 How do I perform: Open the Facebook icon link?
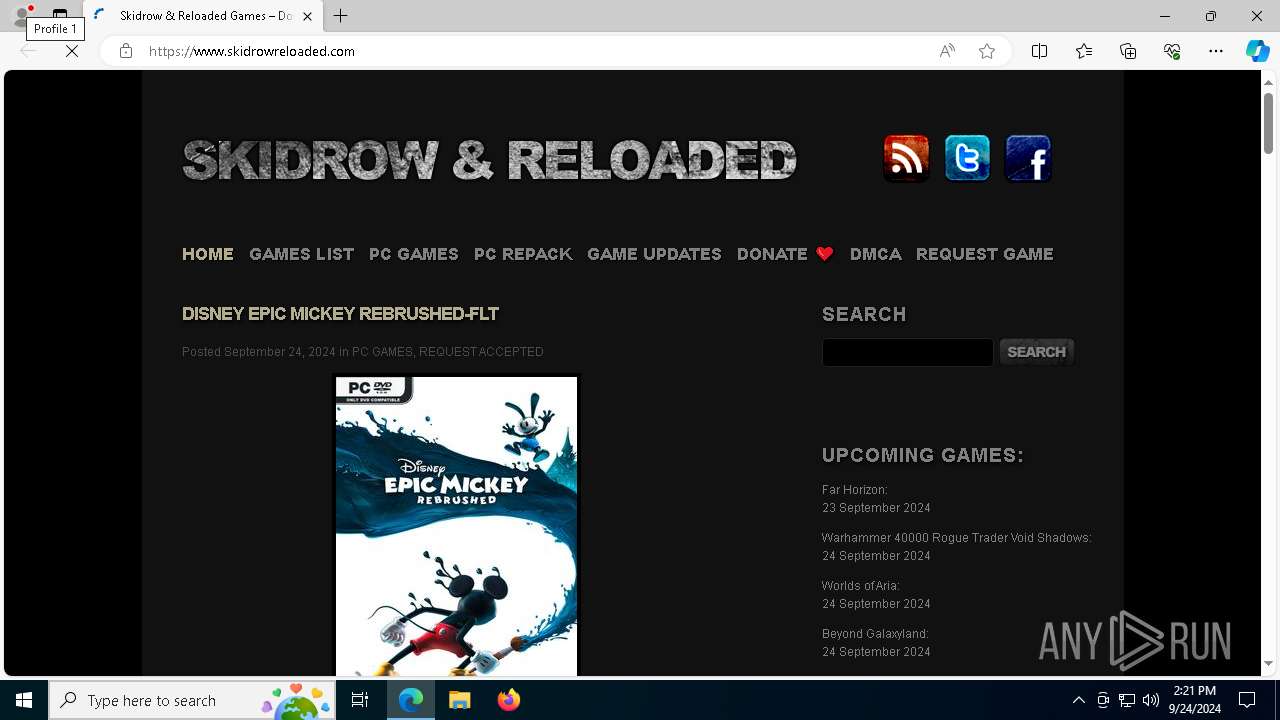pyautogui.click(x=1028, y=158)
